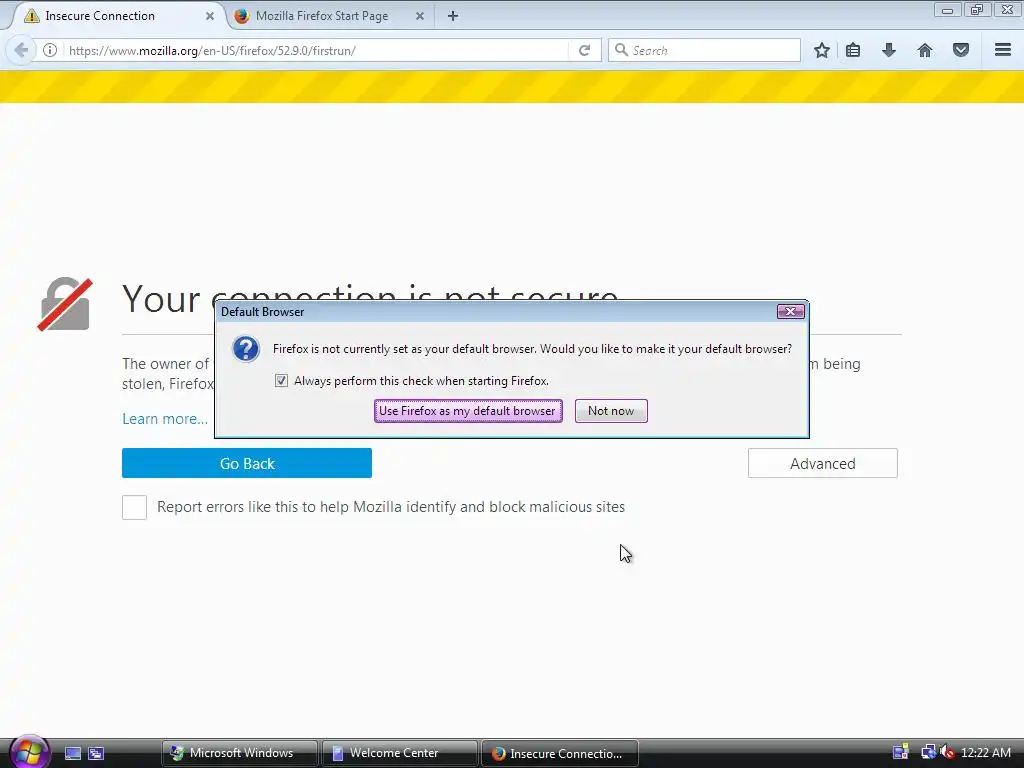The width and height of the screenshot is (1024, 768).
Task: Open Advanced certificate options
Action: click(822, 463)
